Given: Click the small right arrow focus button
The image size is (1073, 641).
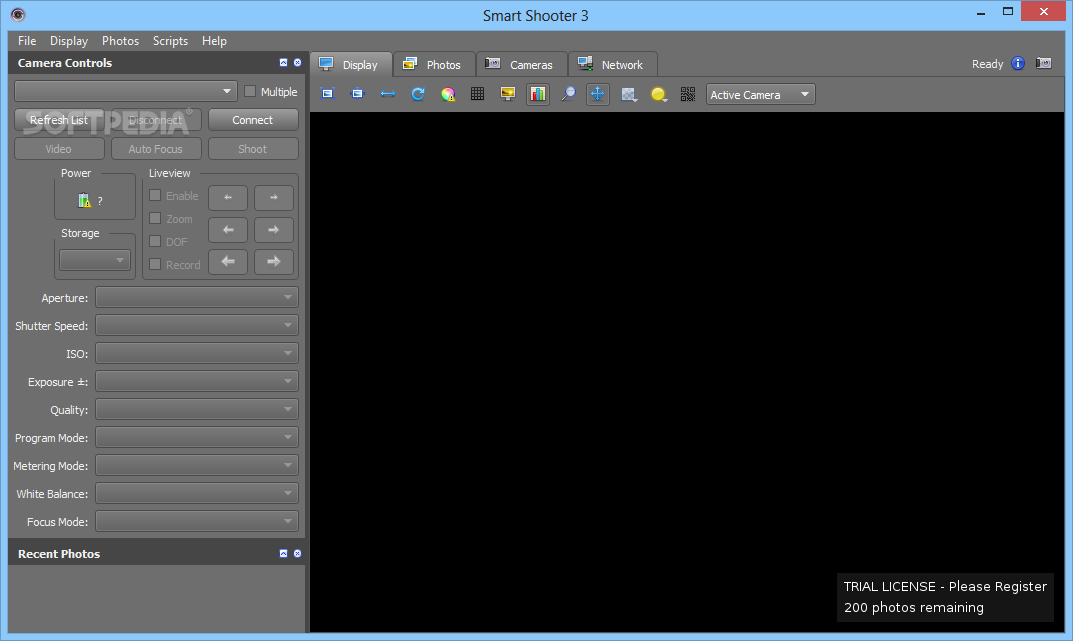Looking at the screenshot, I should [274, 197].
